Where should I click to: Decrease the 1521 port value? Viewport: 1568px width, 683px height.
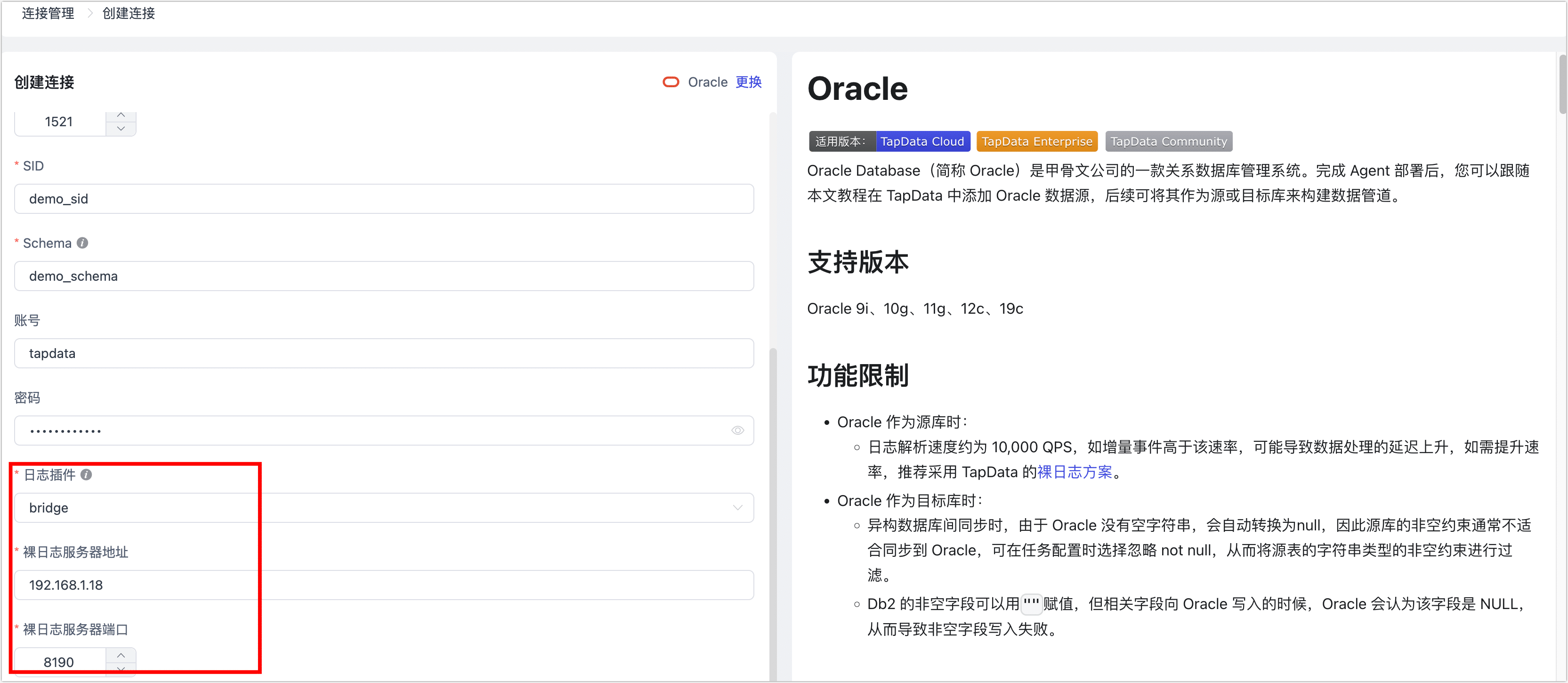point(121,129)
